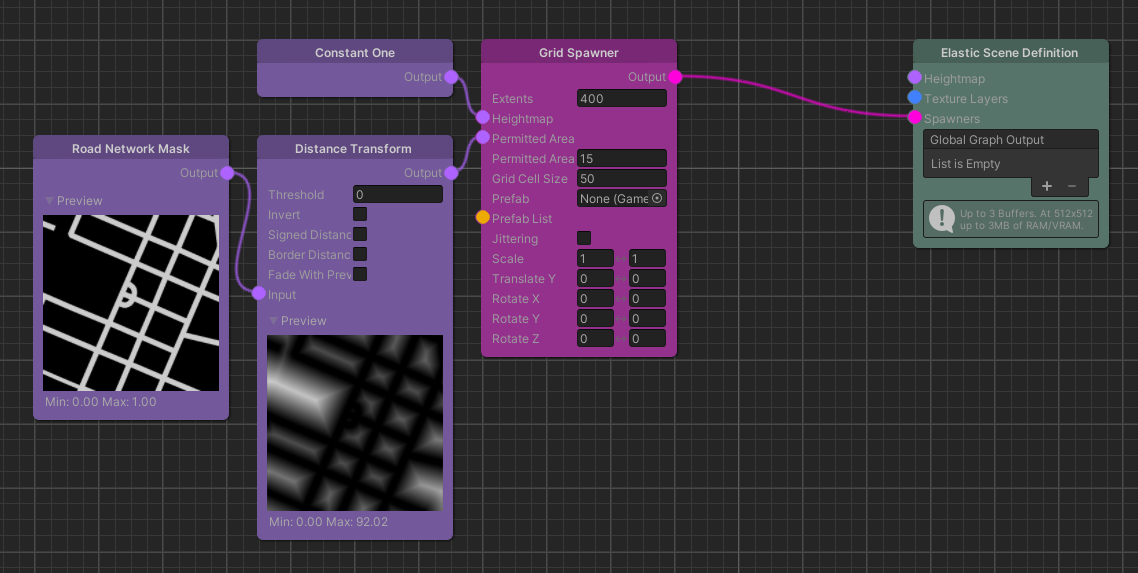
Task: Tick the Border Distance checkbox
Action: pyautogui.click(x=360, y=254)
